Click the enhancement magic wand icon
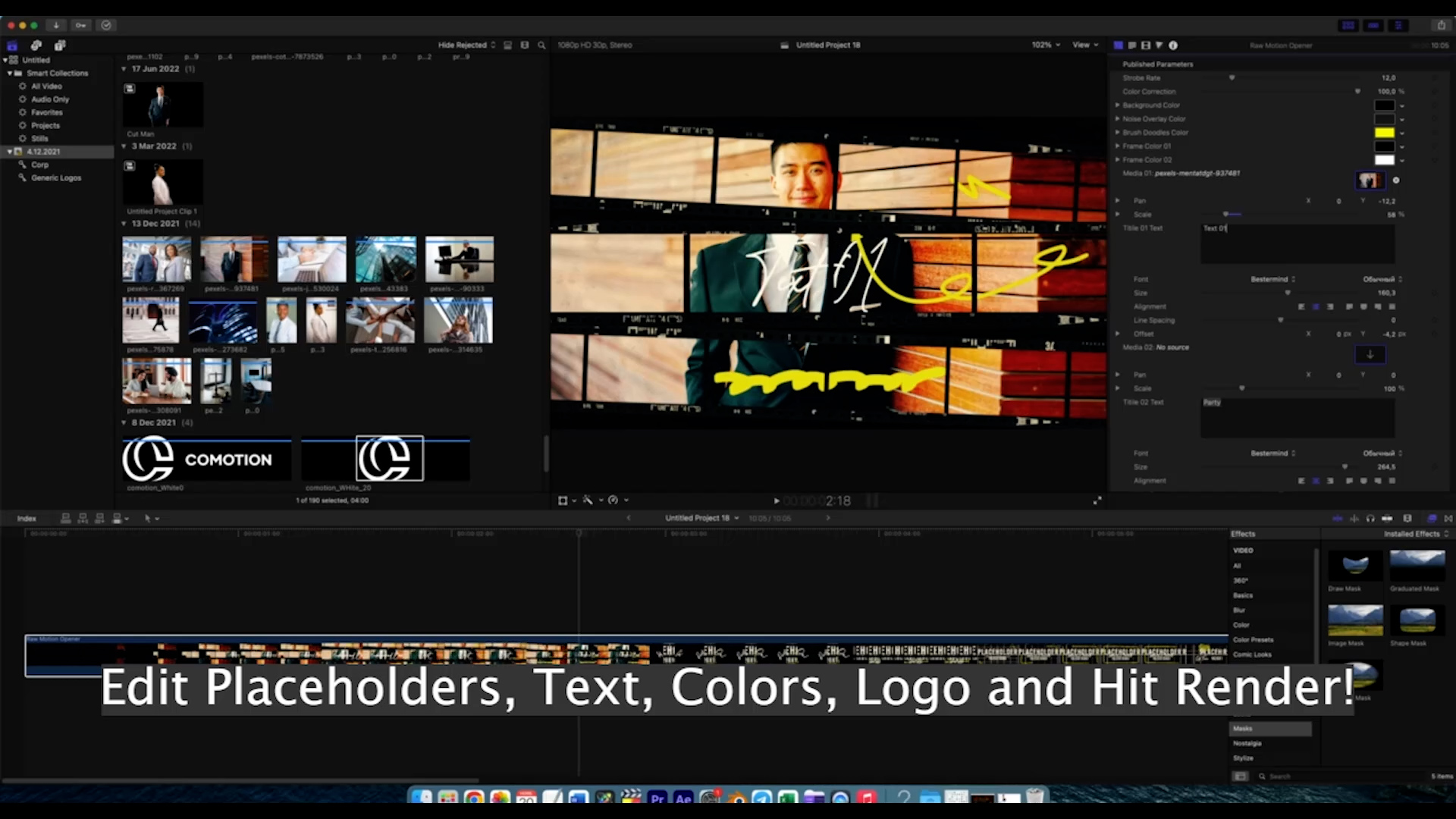 click(x=588, y=500)
